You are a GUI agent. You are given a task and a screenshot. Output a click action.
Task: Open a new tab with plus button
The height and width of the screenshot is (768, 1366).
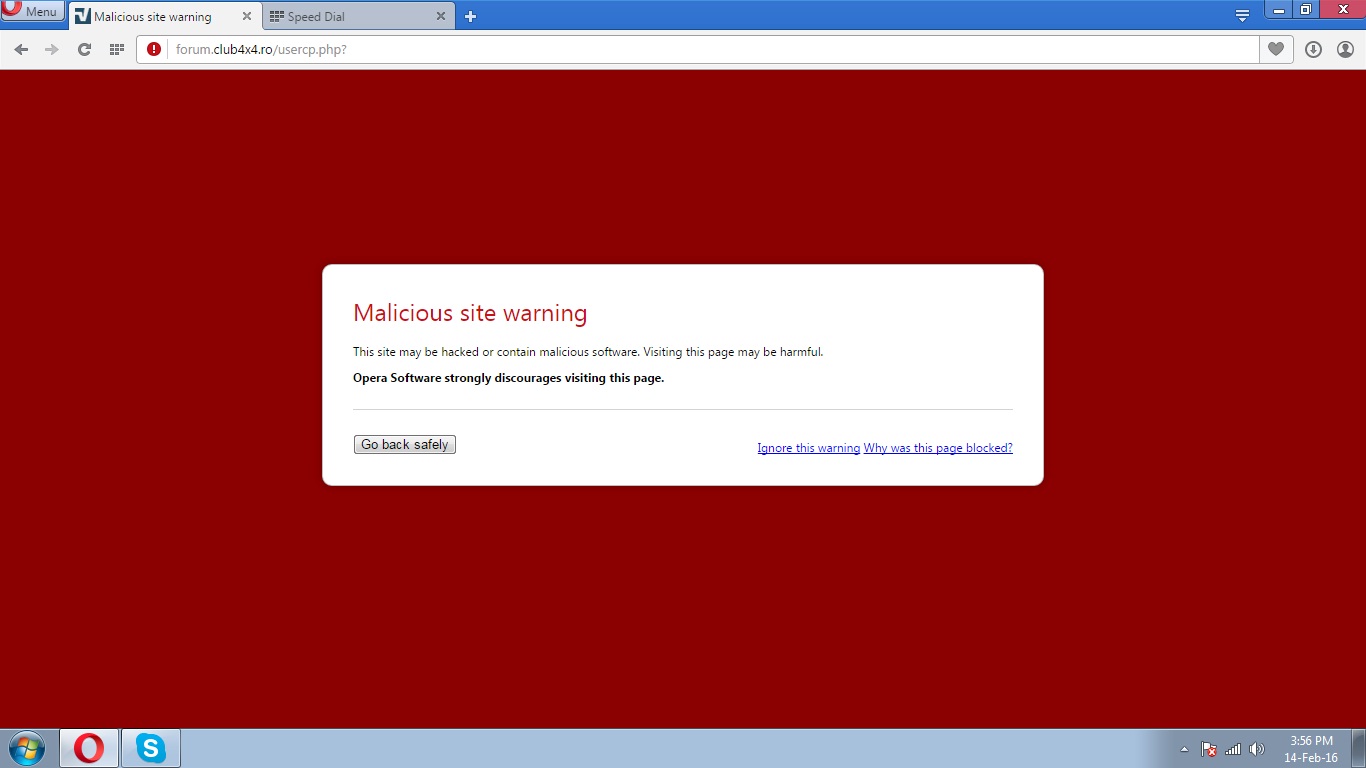(471, 17)
